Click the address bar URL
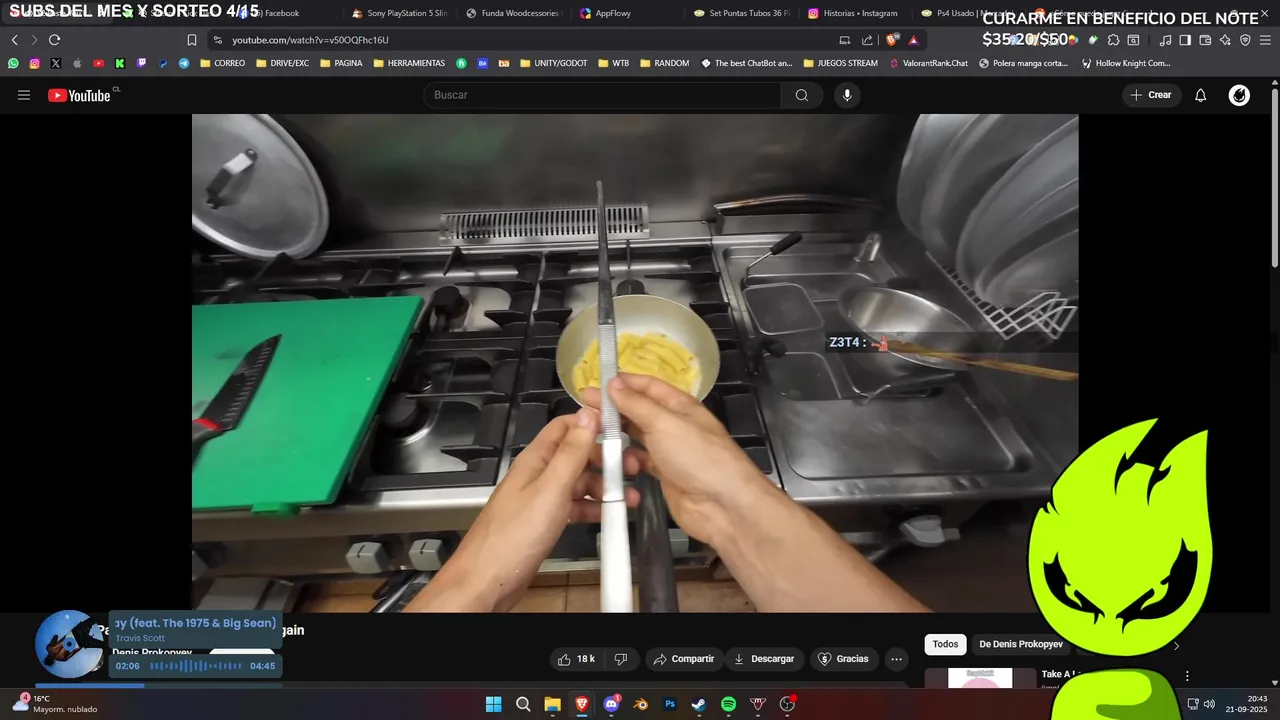The width and height of the screenshot is (1280, 720). tap(310, 40)
